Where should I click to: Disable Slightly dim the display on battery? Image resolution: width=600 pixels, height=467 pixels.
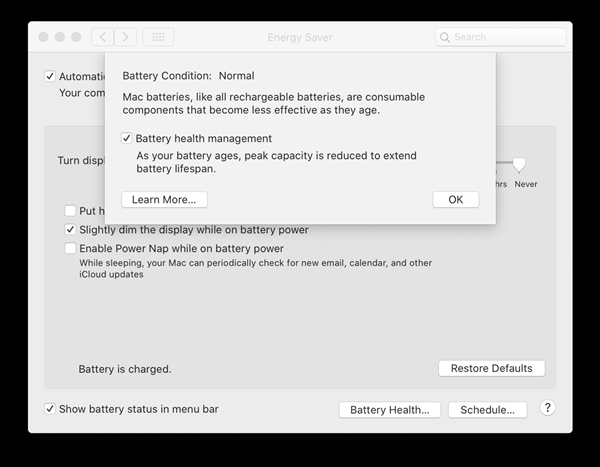[70, 229]
